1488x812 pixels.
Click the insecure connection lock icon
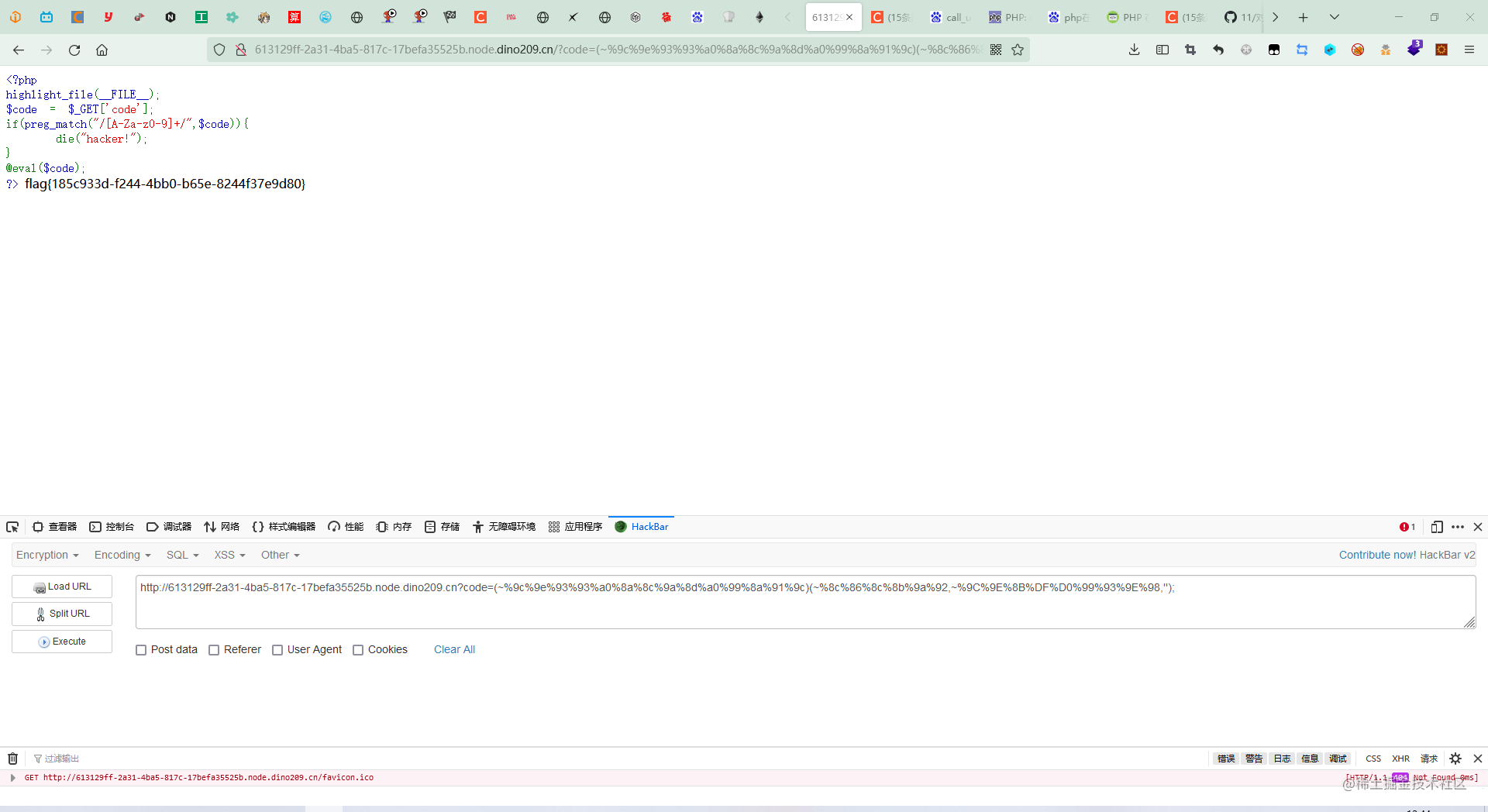coord(241,50)
